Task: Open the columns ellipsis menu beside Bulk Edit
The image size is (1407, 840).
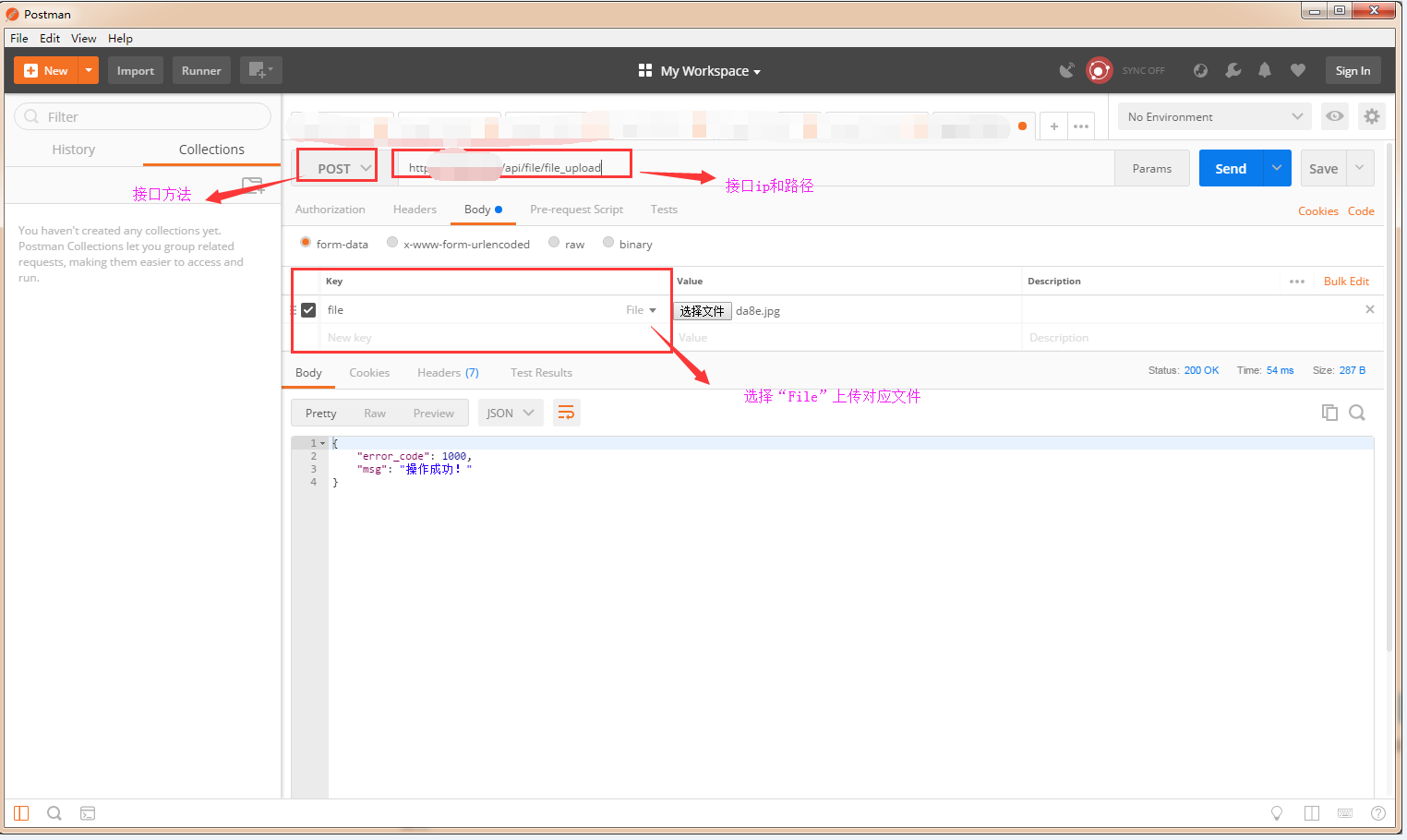Action: [x=1297, y=282]
